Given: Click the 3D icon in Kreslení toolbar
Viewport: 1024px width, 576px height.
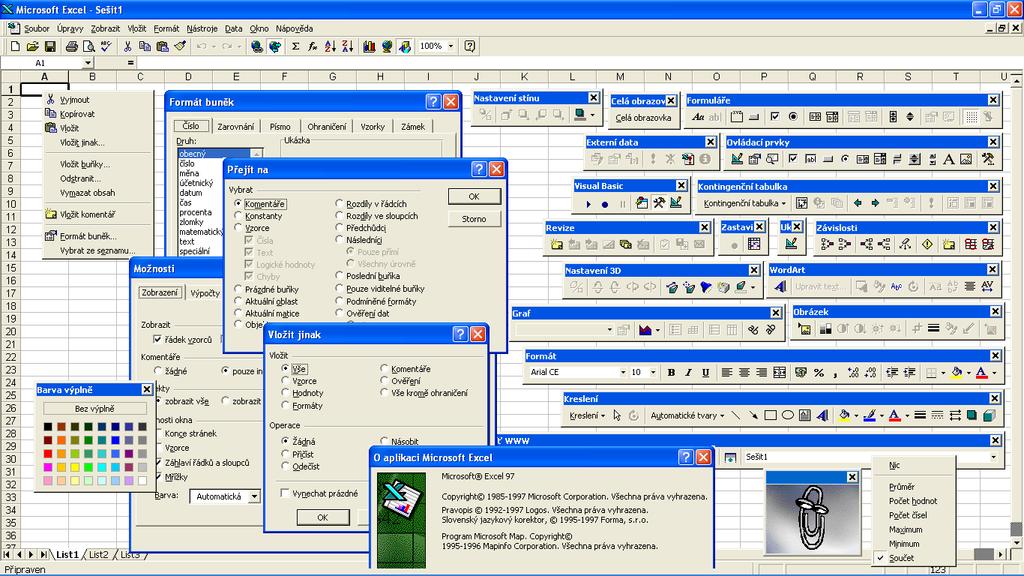Looking at the screenshot, I should point(989,415).
